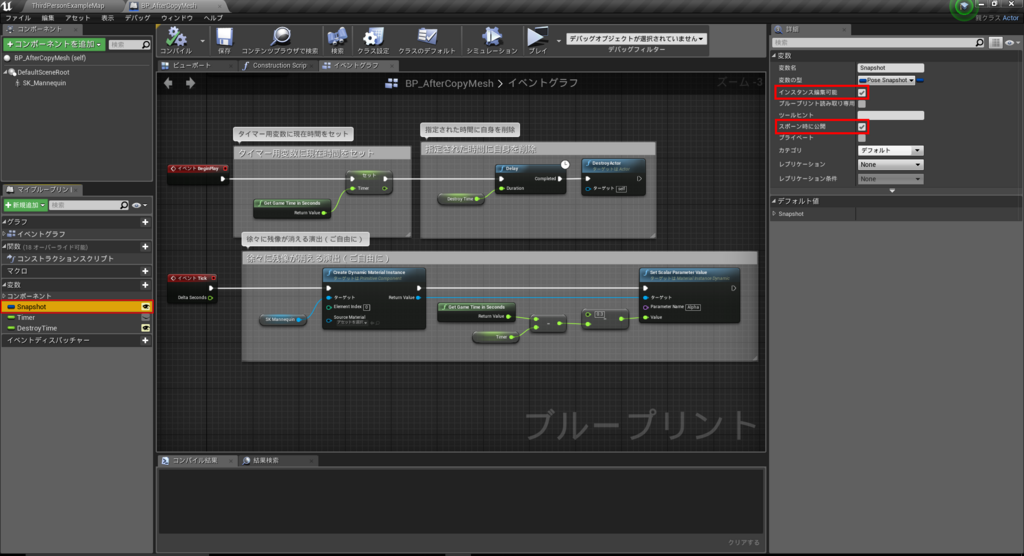Click the green Add New (新規追加) button
This screenshot has width=1024, height=556.
point(25,205)
